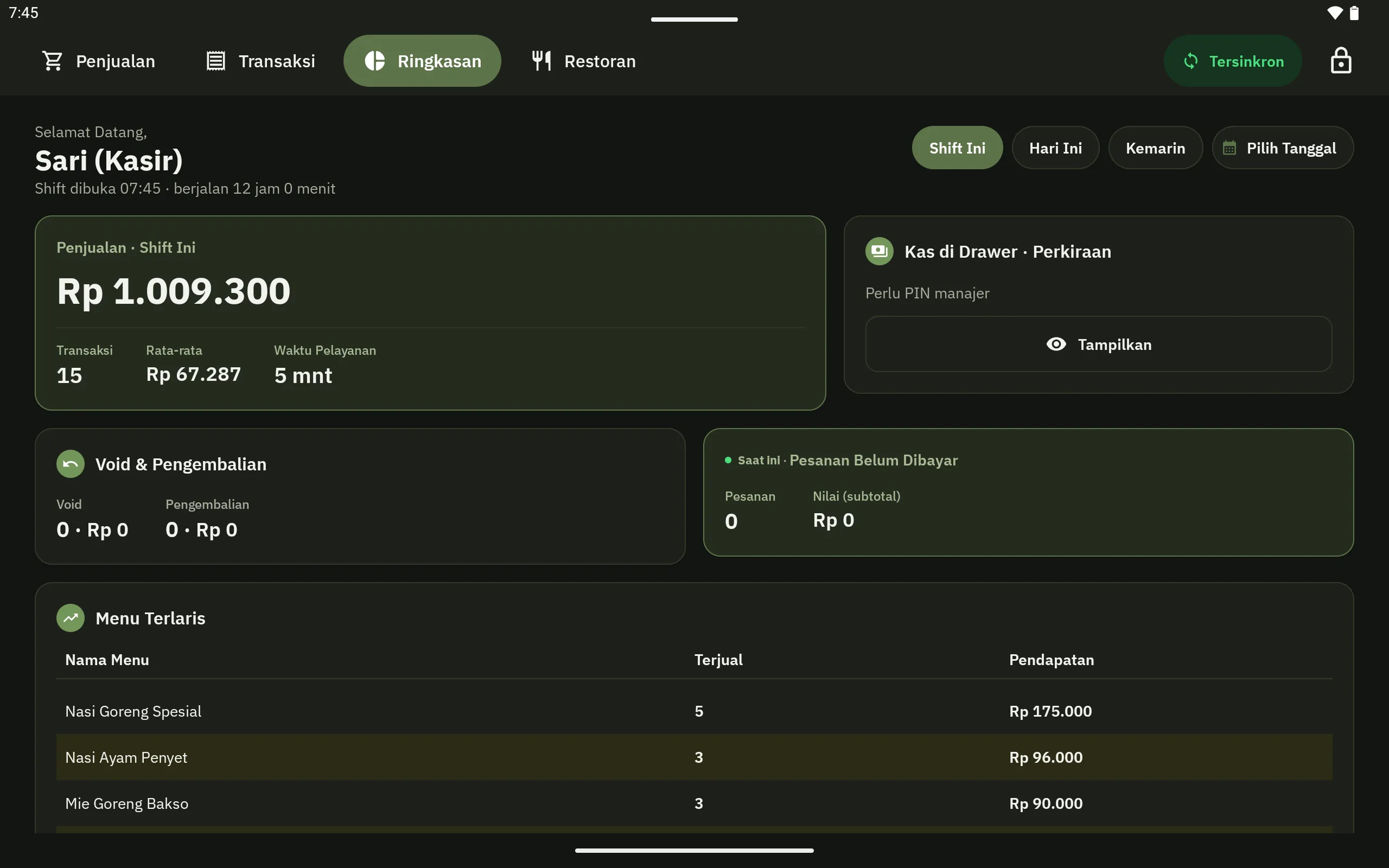Screen dimensions: 1389x868
Task: Click the Kas di Drawer · Perkiraan title
Action: click(1008, 251)
